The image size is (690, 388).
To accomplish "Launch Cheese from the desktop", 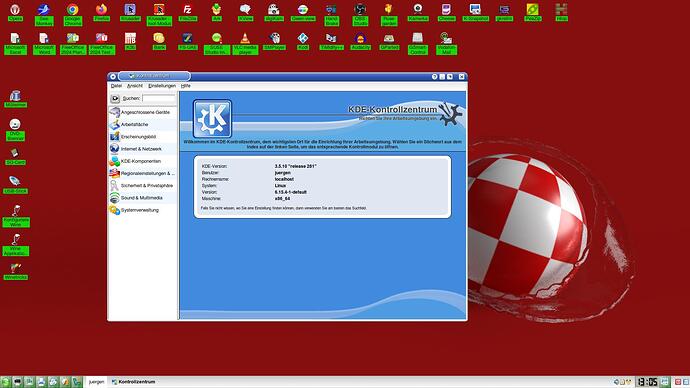I will click(x=447, y=13).
